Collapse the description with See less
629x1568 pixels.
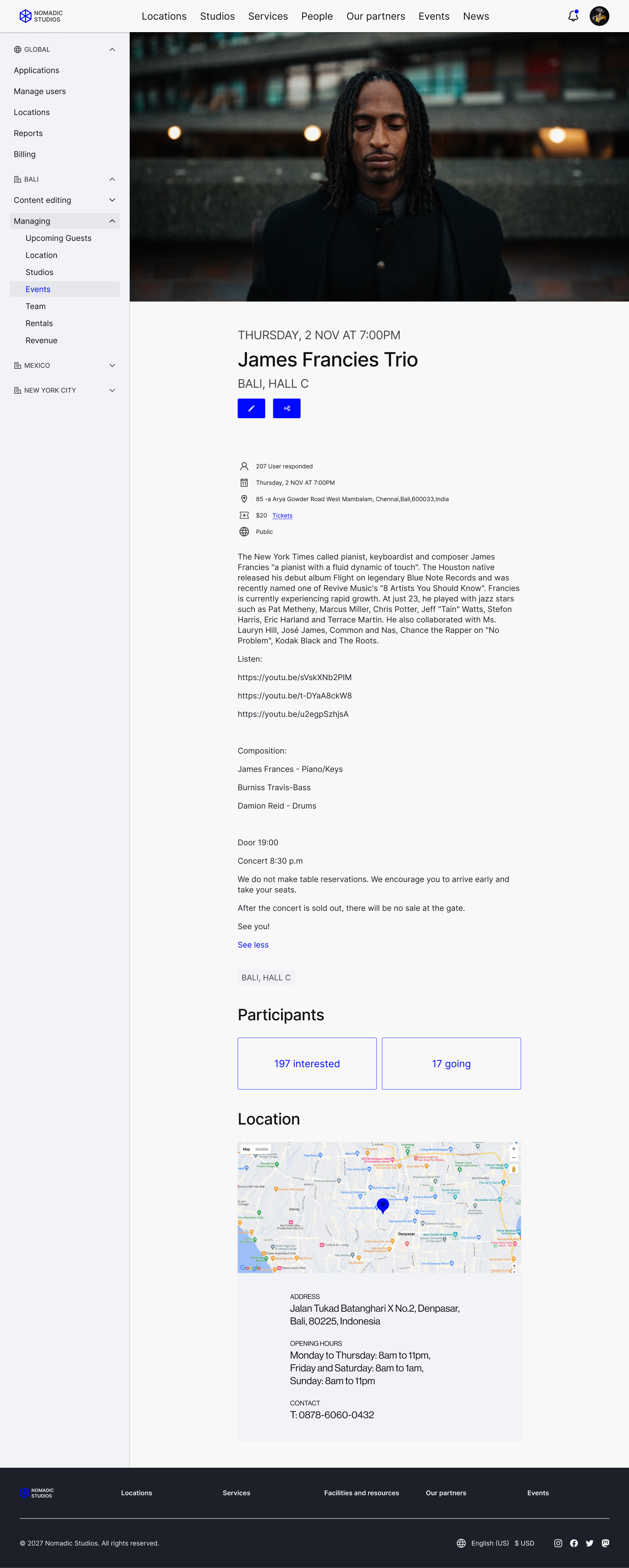(253, 945)
